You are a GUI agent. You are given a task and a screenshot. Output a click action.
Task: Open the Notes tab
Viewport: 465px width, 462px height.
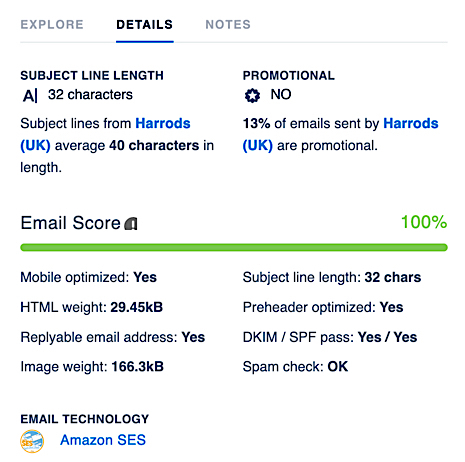228,25
